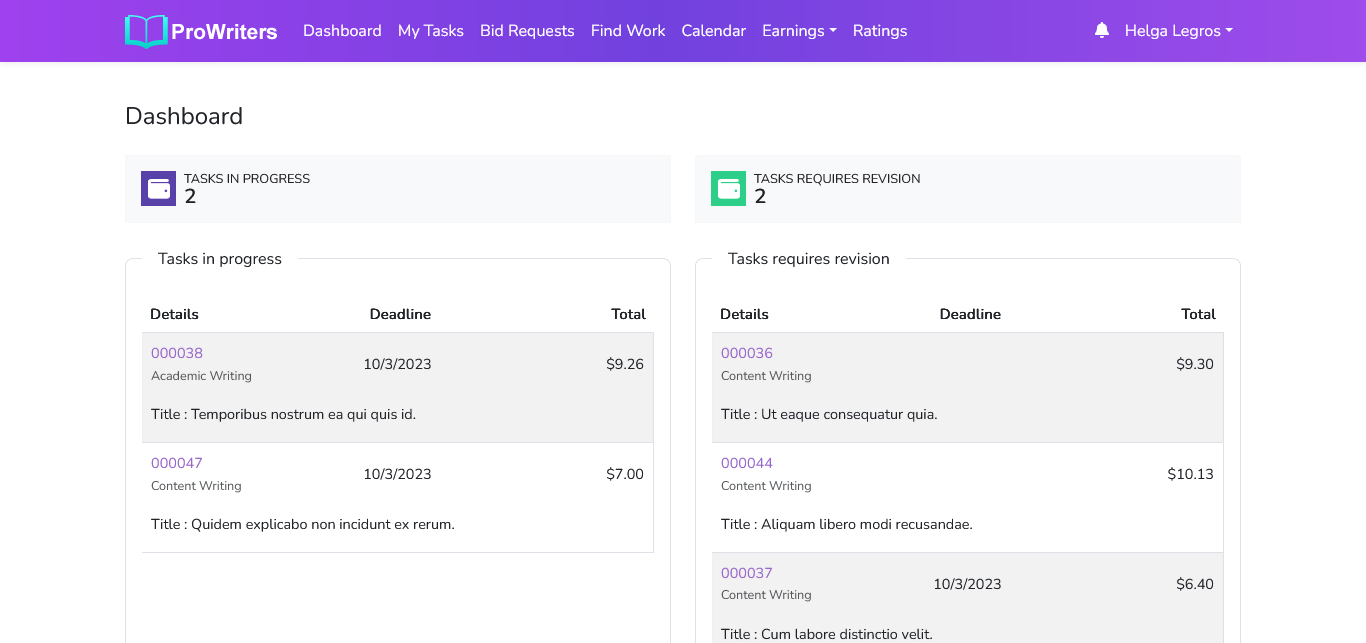Navigate to Bid Requests
Image resolution: width=1366 pixels, height=643 pixels.
coord(527,31)
